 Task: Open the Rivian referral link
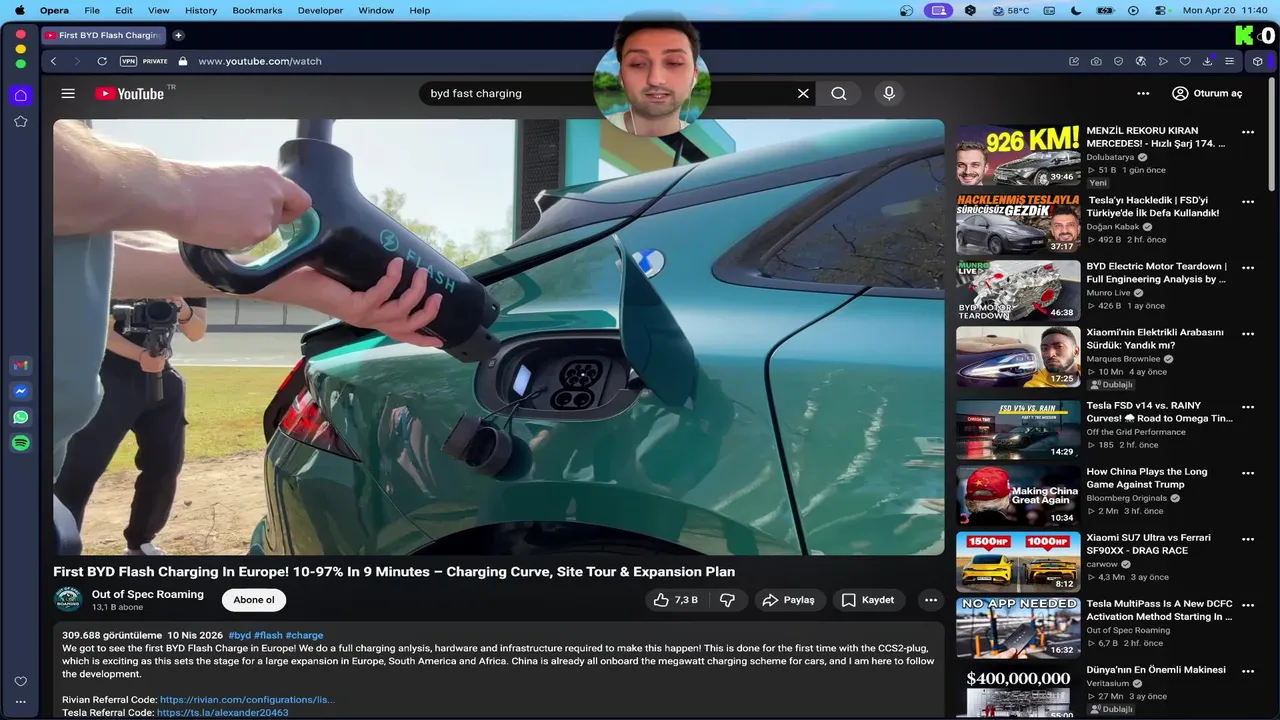point(247,700)
